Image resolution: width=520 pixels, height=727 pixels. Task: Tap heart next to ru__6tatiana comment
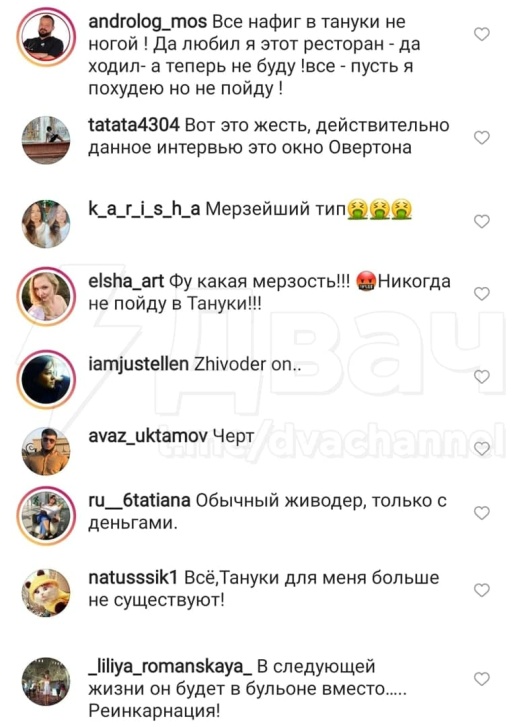coord(482,512)
